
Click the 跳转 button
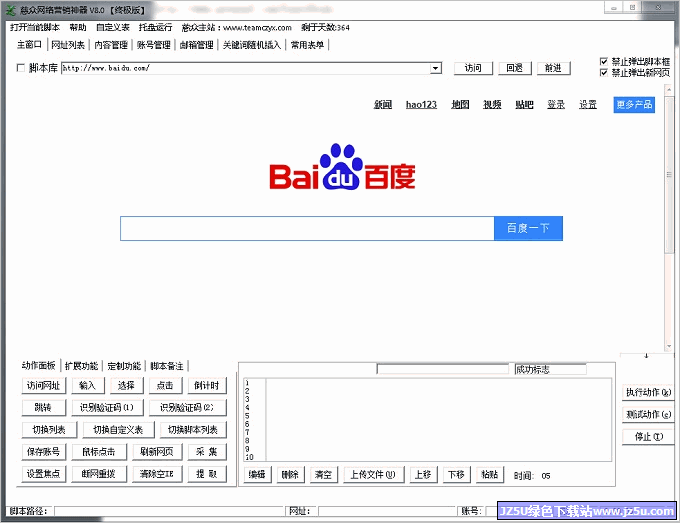point(43,408)
